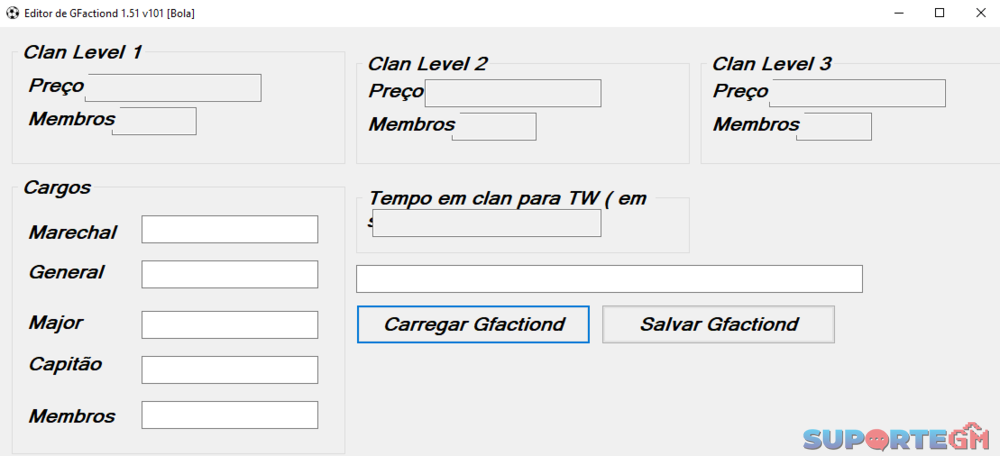Click the General input box
This screenshot has width=1000, height=456.
229,274
